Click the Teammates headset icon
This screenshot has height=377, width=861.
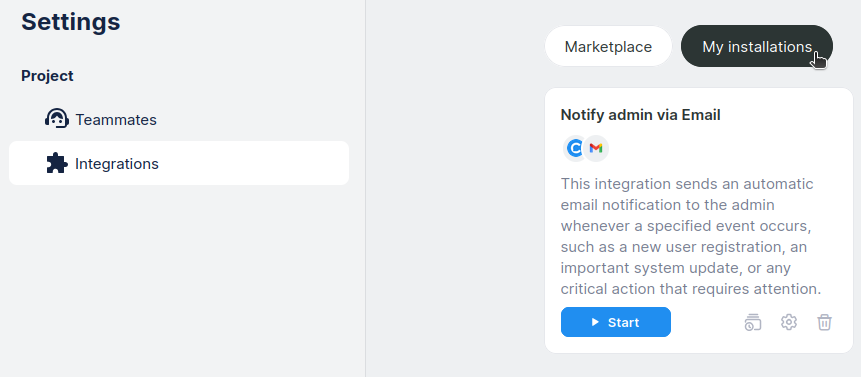(x=57, y=119)
